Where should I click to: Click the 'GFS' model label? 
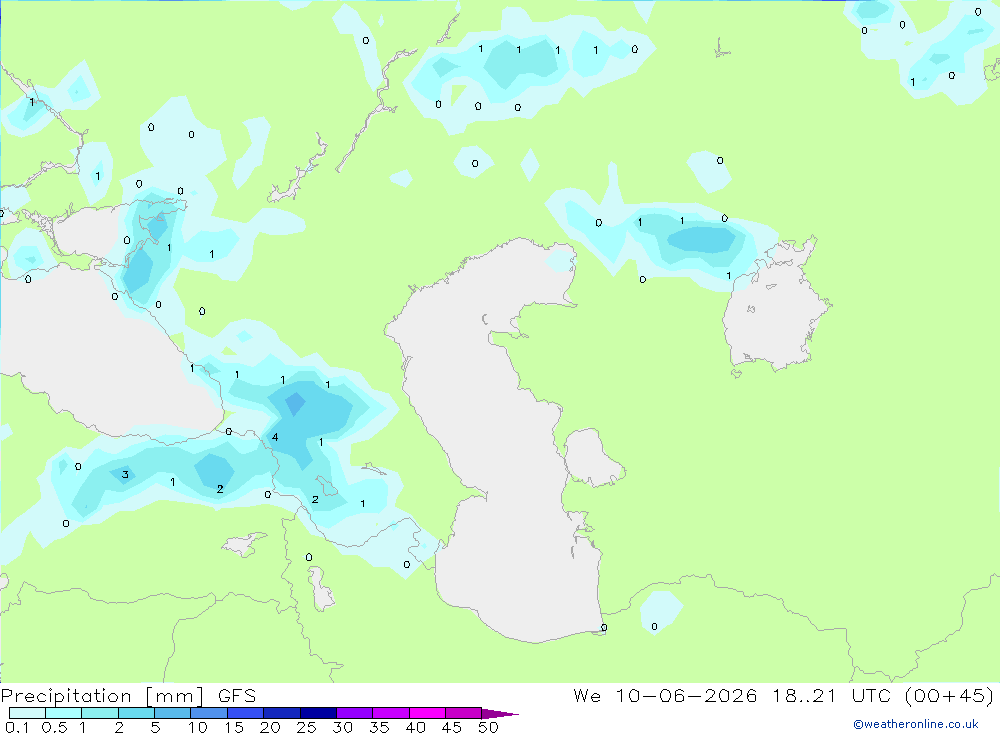click(x=237, y=695)
